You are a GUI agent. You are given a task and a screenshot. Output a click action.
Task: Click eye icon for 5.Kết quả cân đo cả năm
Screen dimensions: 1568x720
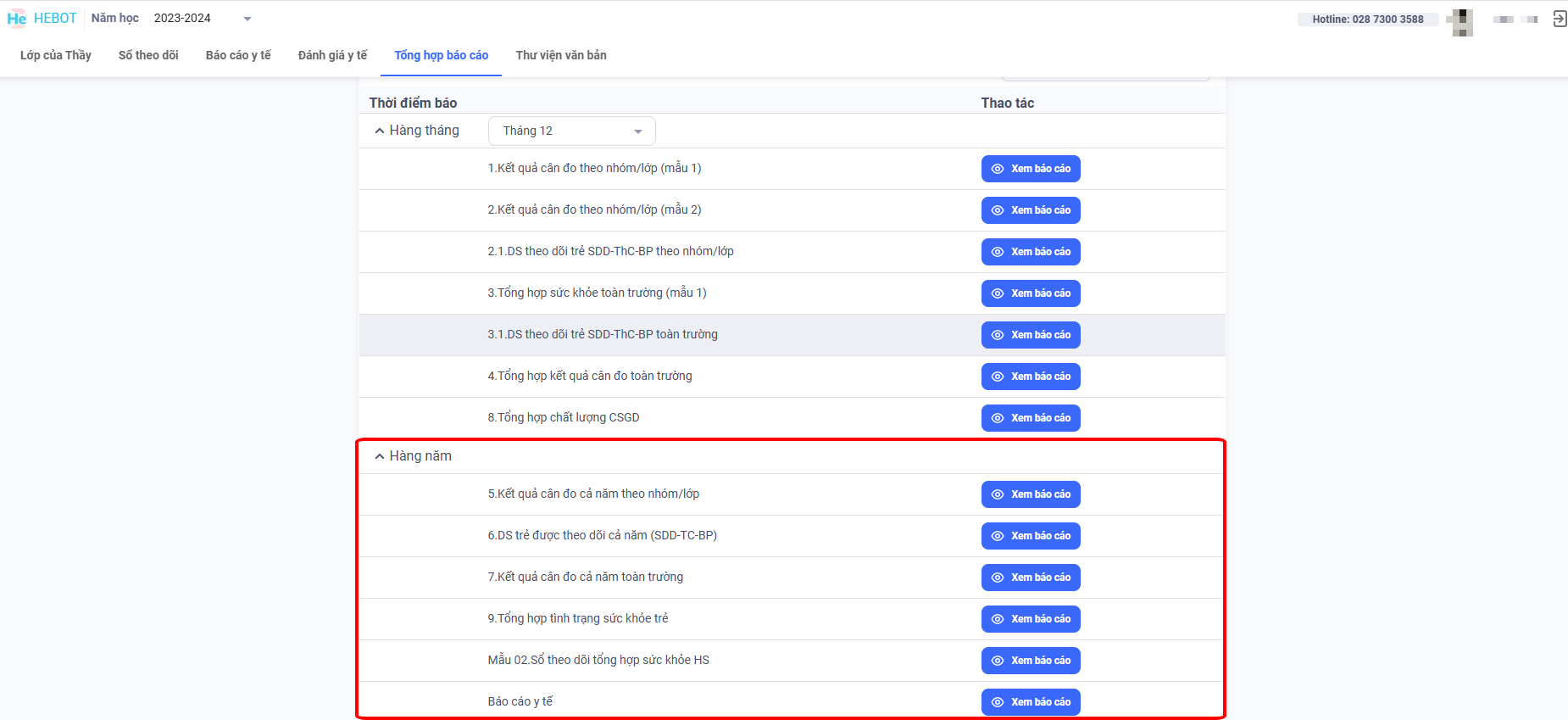click(x=998, y=494)
